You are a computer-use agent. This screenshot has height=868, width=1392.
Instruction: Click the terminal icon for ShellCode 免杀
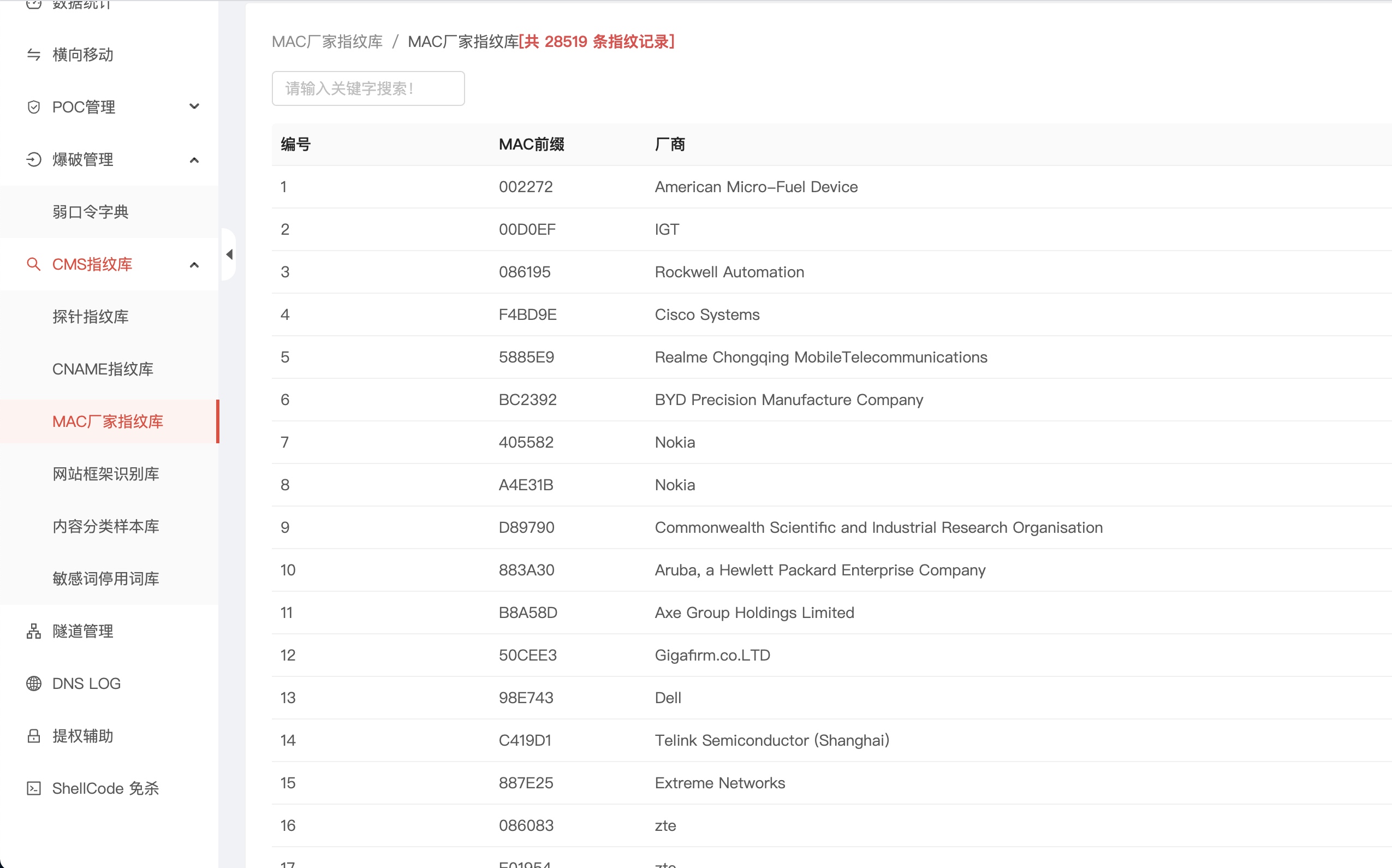[x=34, y=788]
